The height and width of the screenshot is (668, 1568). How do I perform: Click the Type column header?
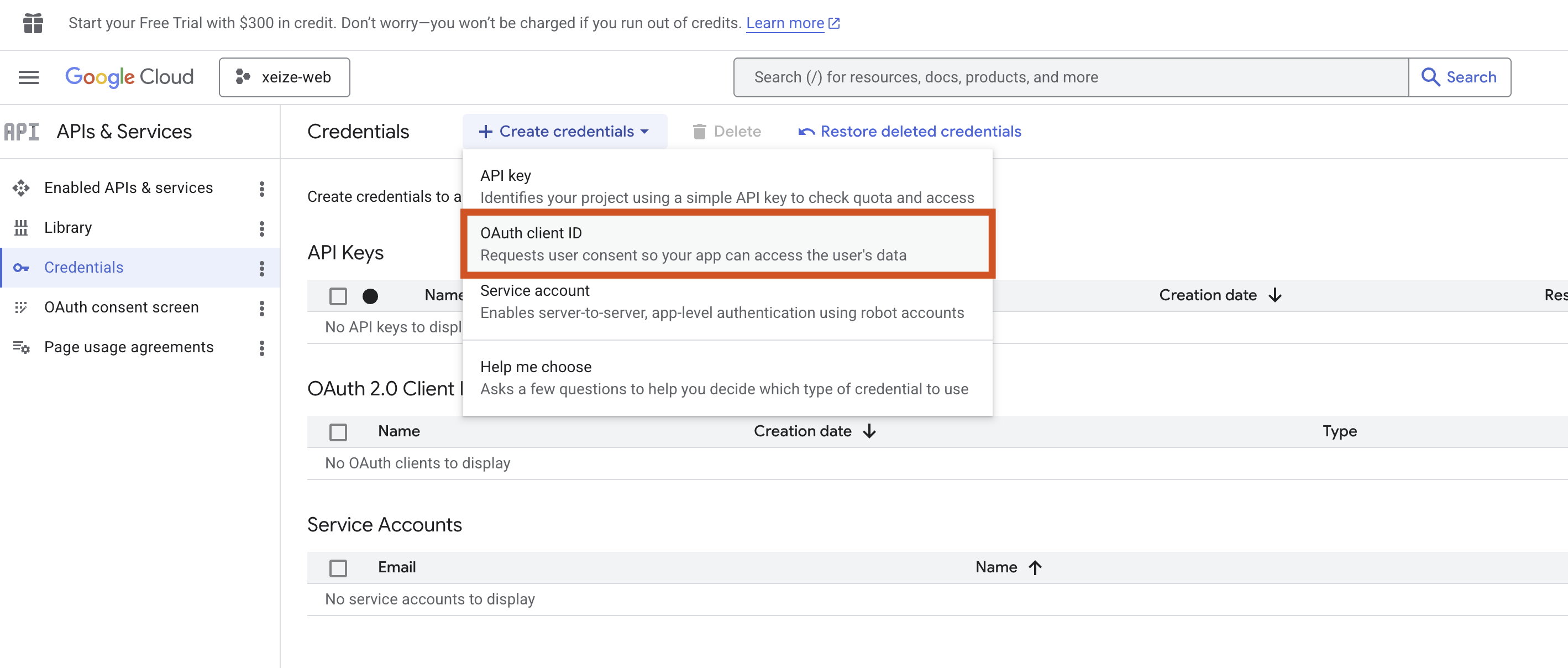tap(1339, 431)
